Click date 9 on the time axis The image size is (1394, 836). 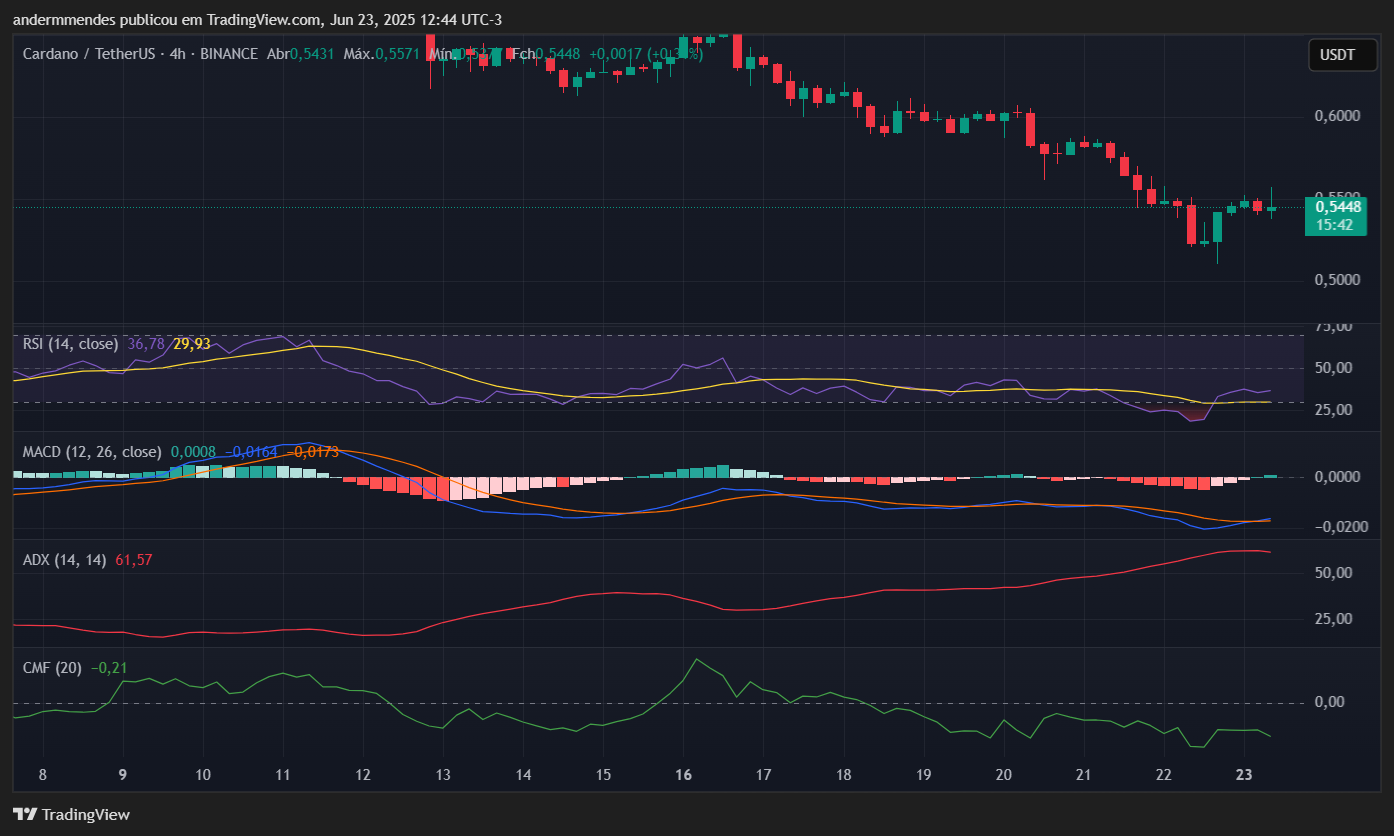[x=122, y=775]
